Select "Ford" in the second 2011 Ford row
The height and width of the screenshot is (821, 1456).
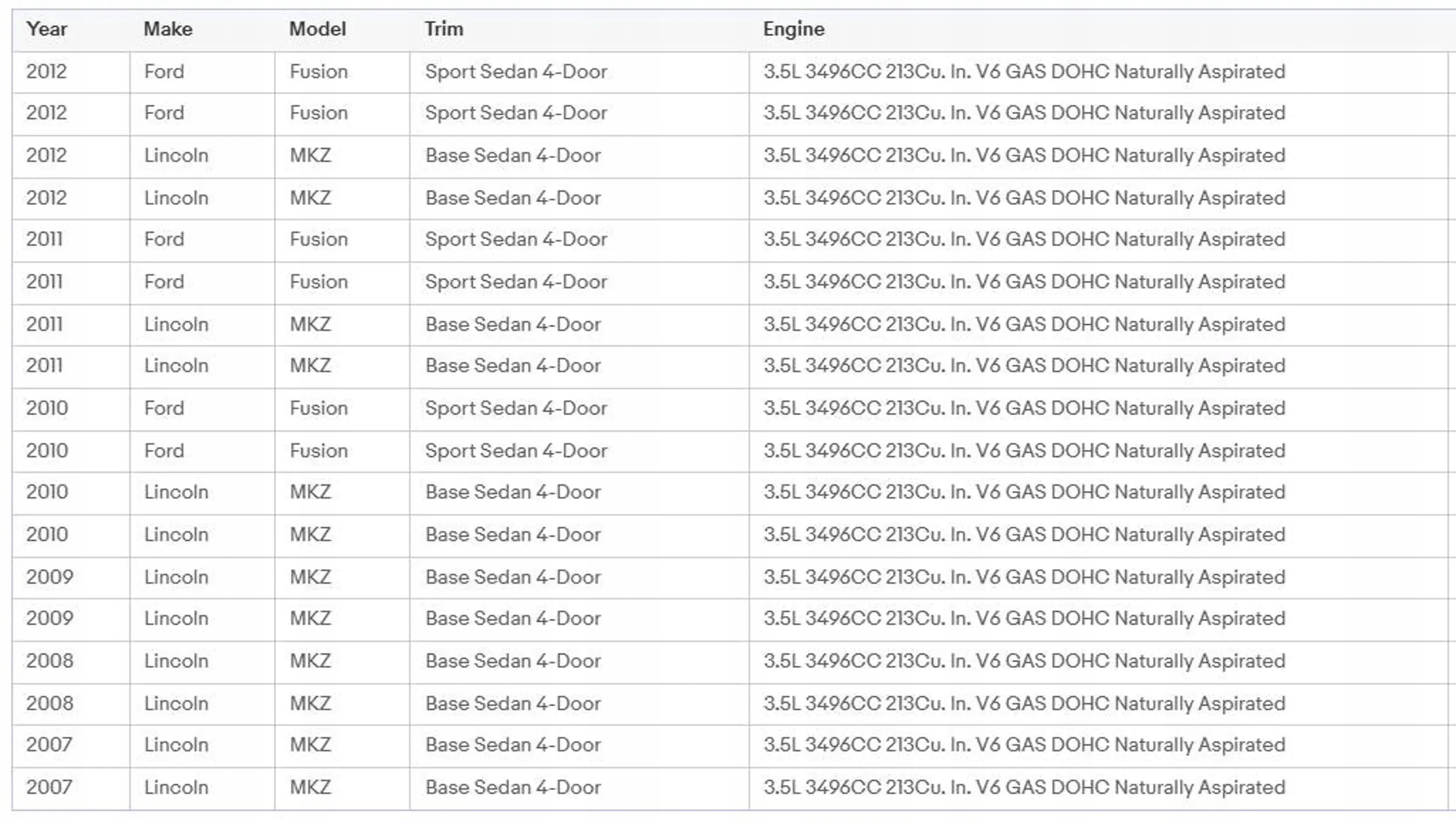(x=164, y=282)
